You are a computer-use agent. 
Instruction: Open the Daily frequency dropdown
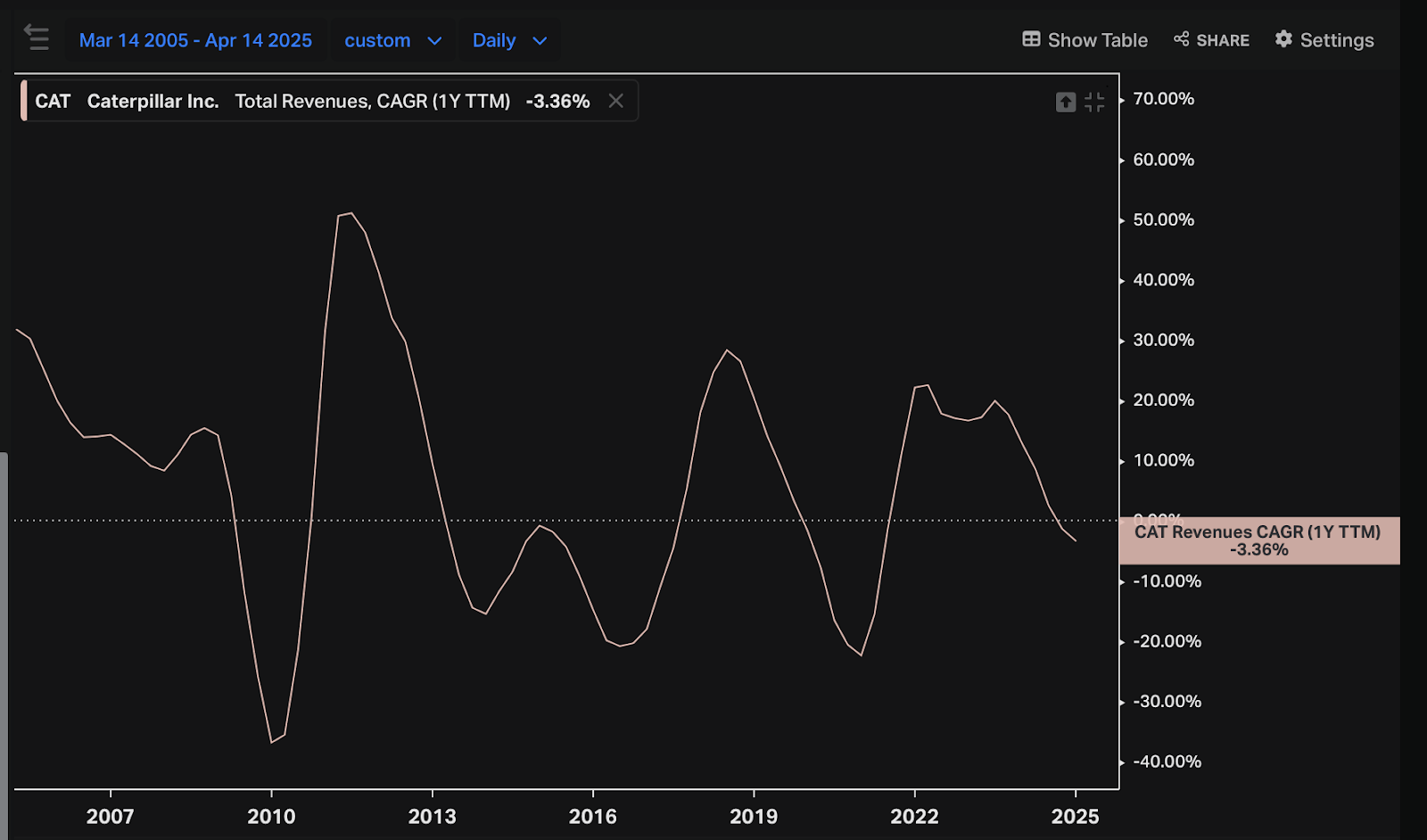click(494, 40)
